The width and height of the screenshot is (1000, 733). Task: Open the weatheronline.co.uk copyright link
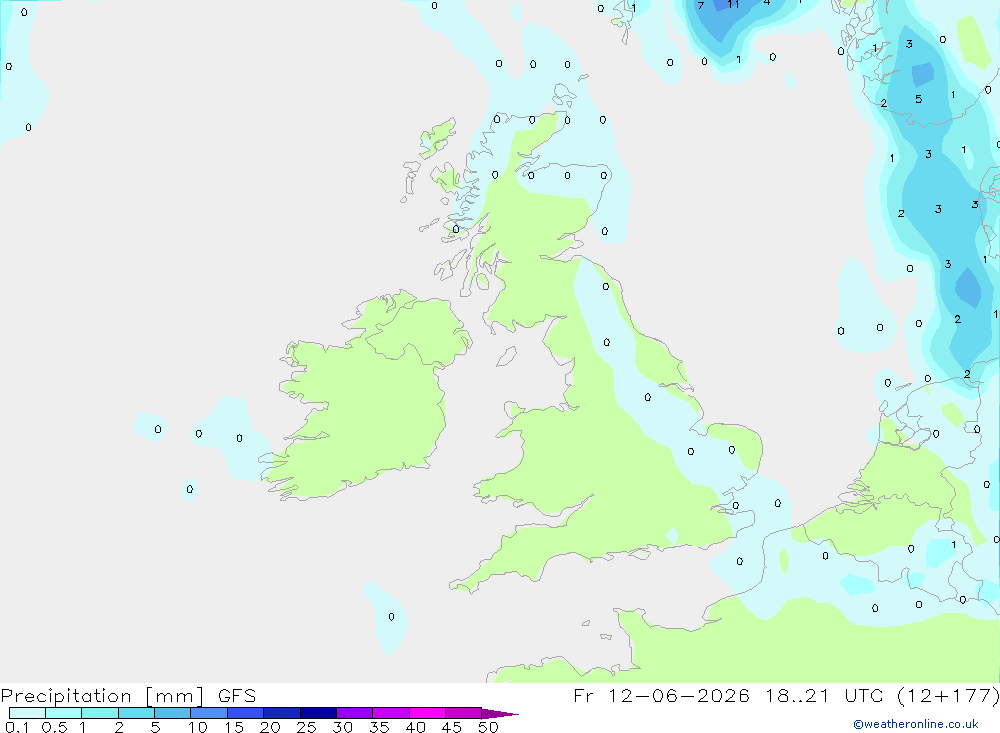915,724
